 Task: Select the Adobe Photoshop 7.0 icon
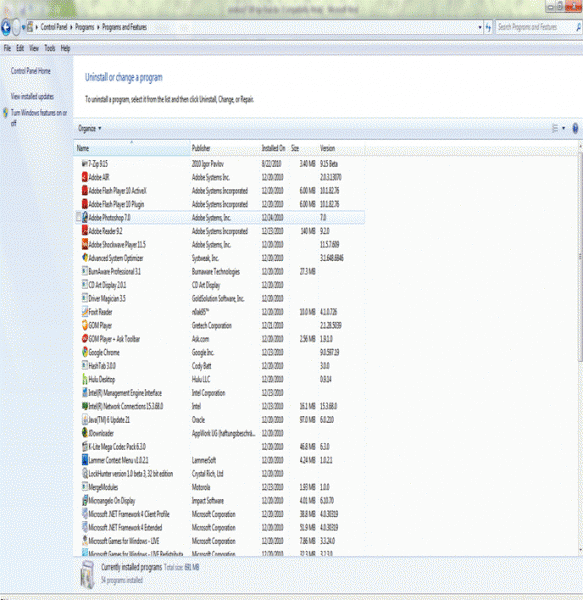[85, 217]
